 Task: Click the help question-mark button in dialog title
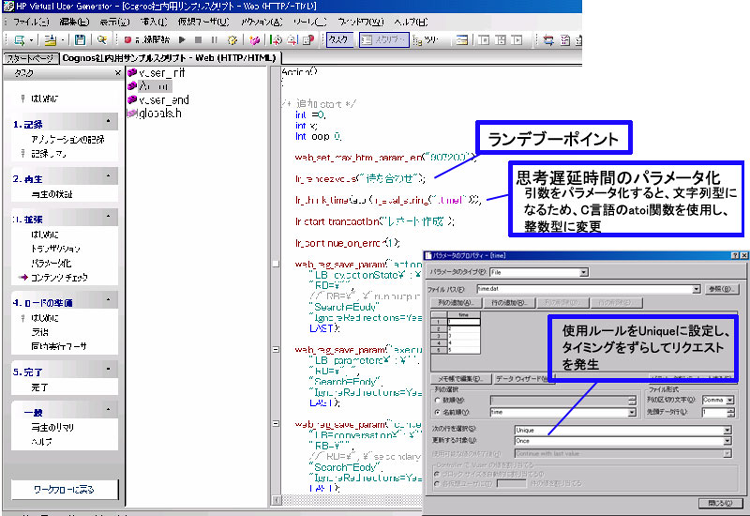click(735, 256)
